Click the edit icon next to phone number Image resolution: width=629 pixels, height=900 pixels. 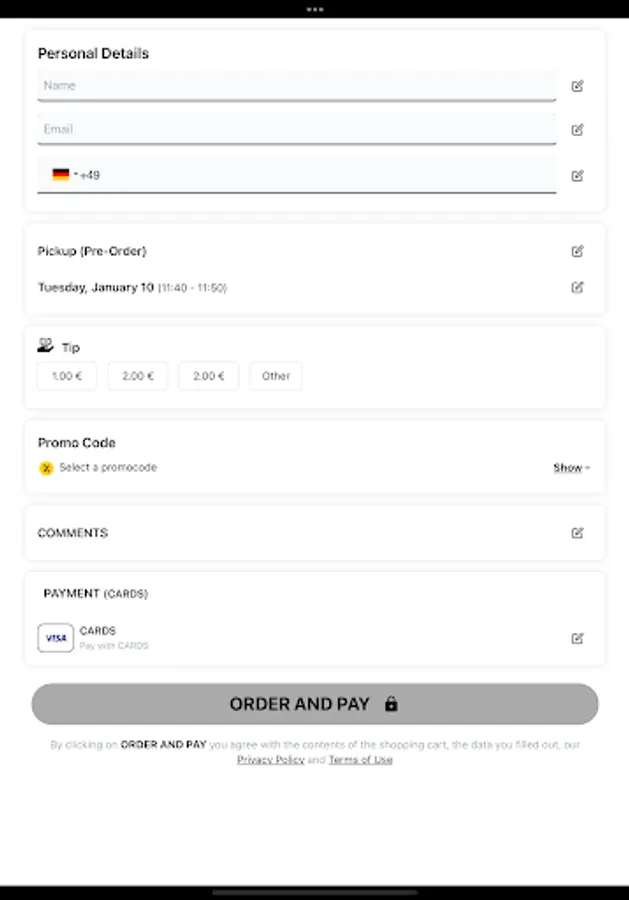click(x=577, y=176)
